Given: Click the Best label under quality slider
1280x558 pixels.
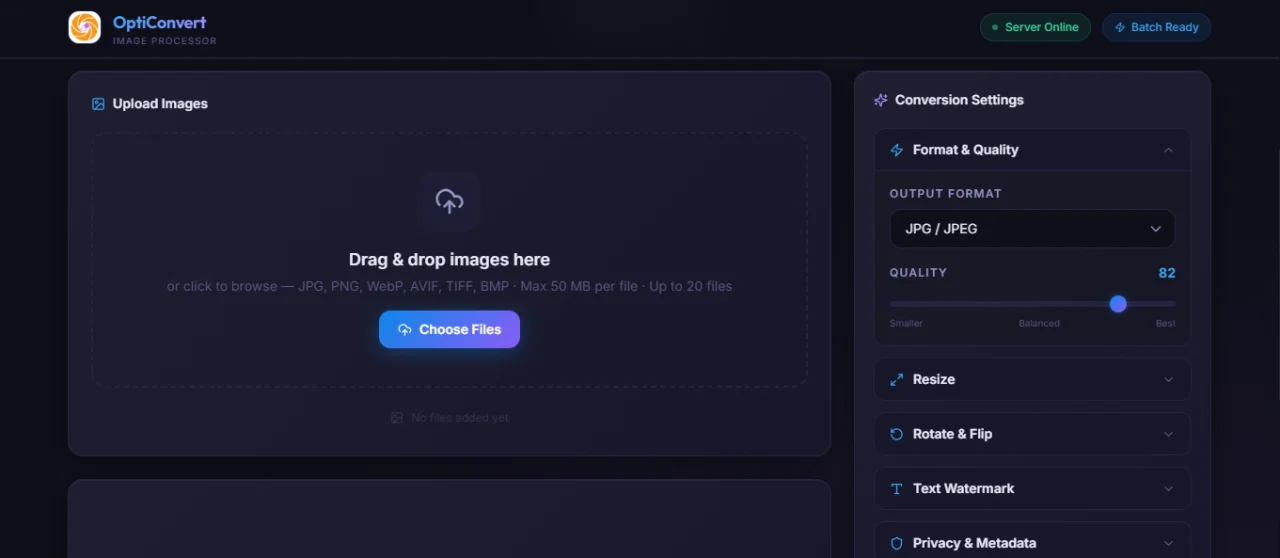Looking at the screenshot, I should [x=1166, y=324].
